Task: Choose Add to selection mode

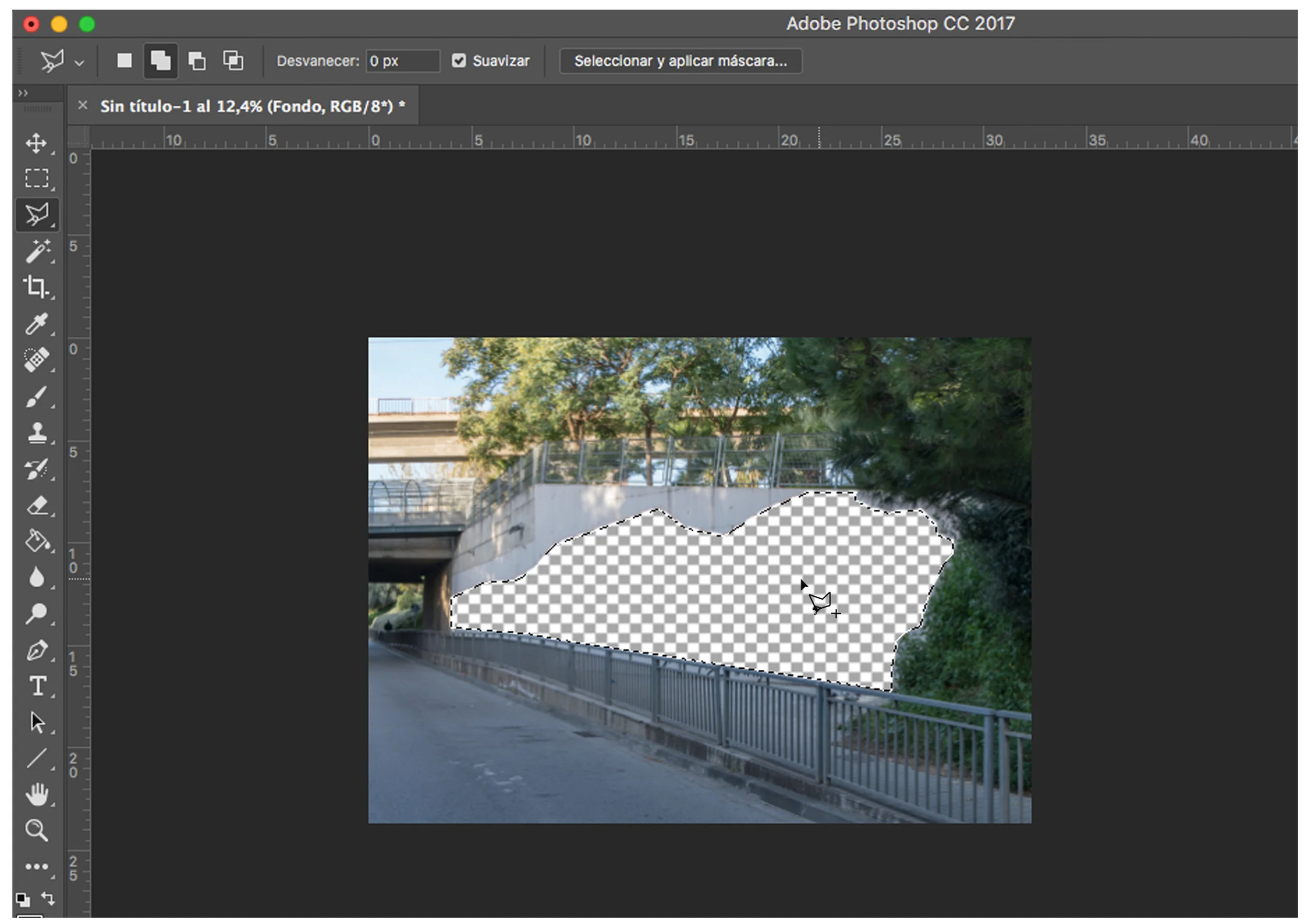Action: click(160, 60)
